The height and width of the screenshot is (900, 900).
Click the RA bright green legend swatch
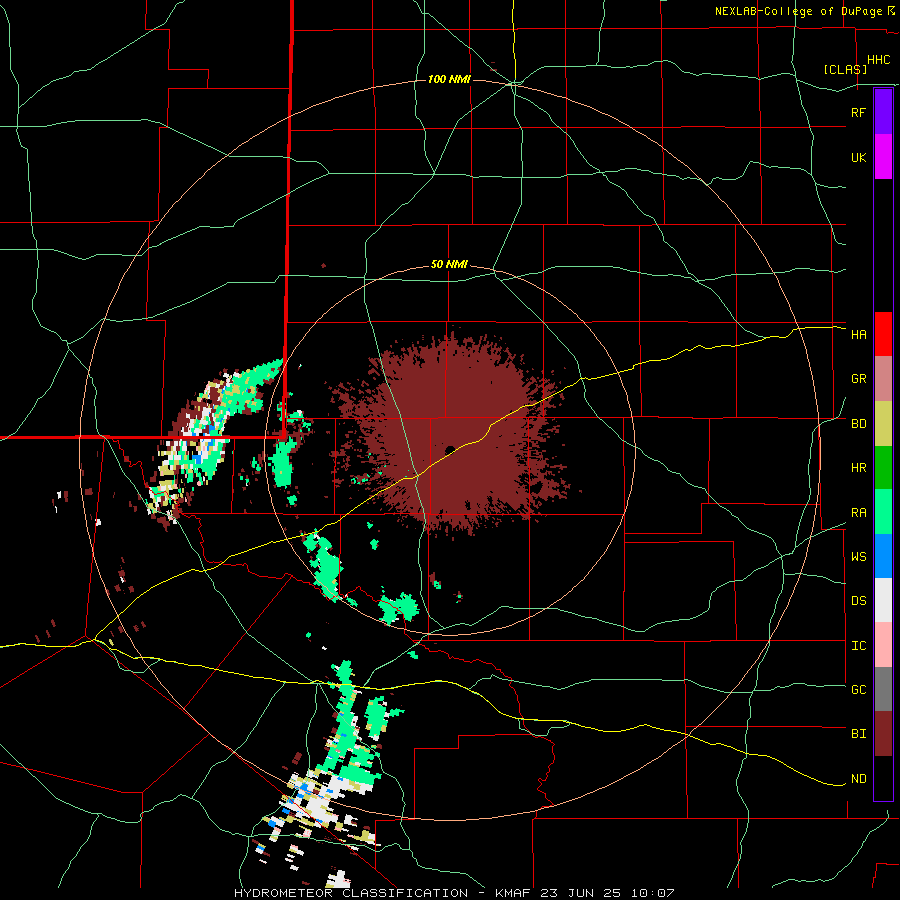coord(883,512)
